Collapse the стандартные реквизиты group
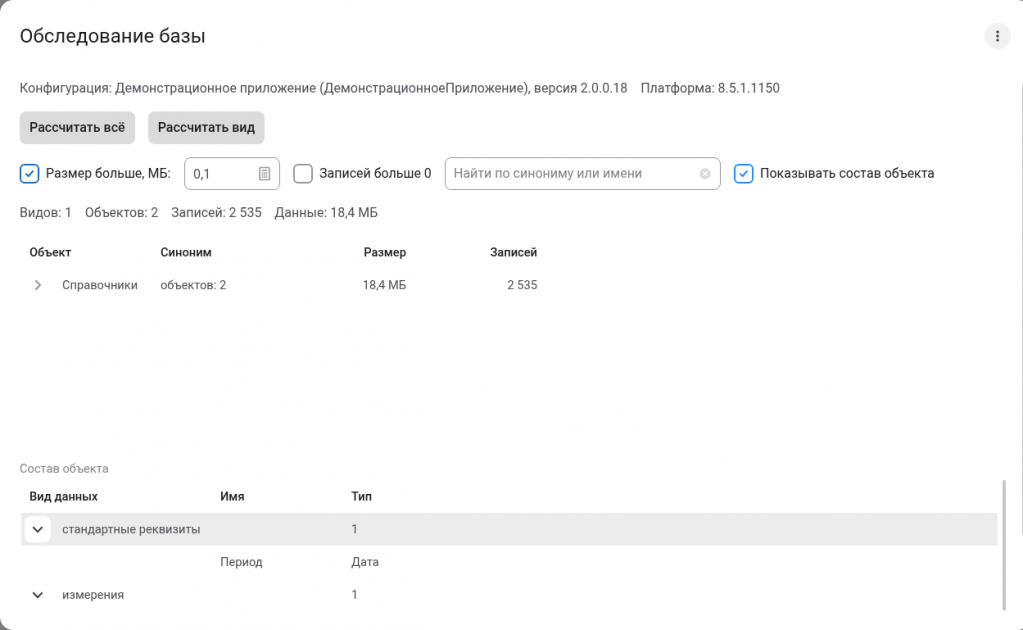This screenshot has height=630, width=1023. tap(37, 529)
